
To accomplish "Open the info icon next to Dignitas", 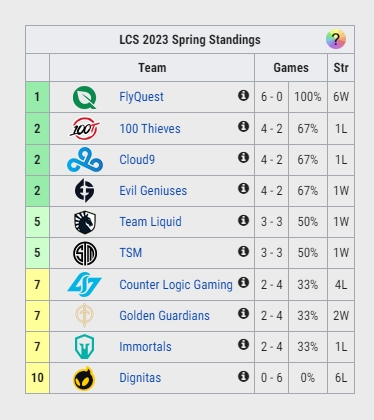I will pos(243,376).
